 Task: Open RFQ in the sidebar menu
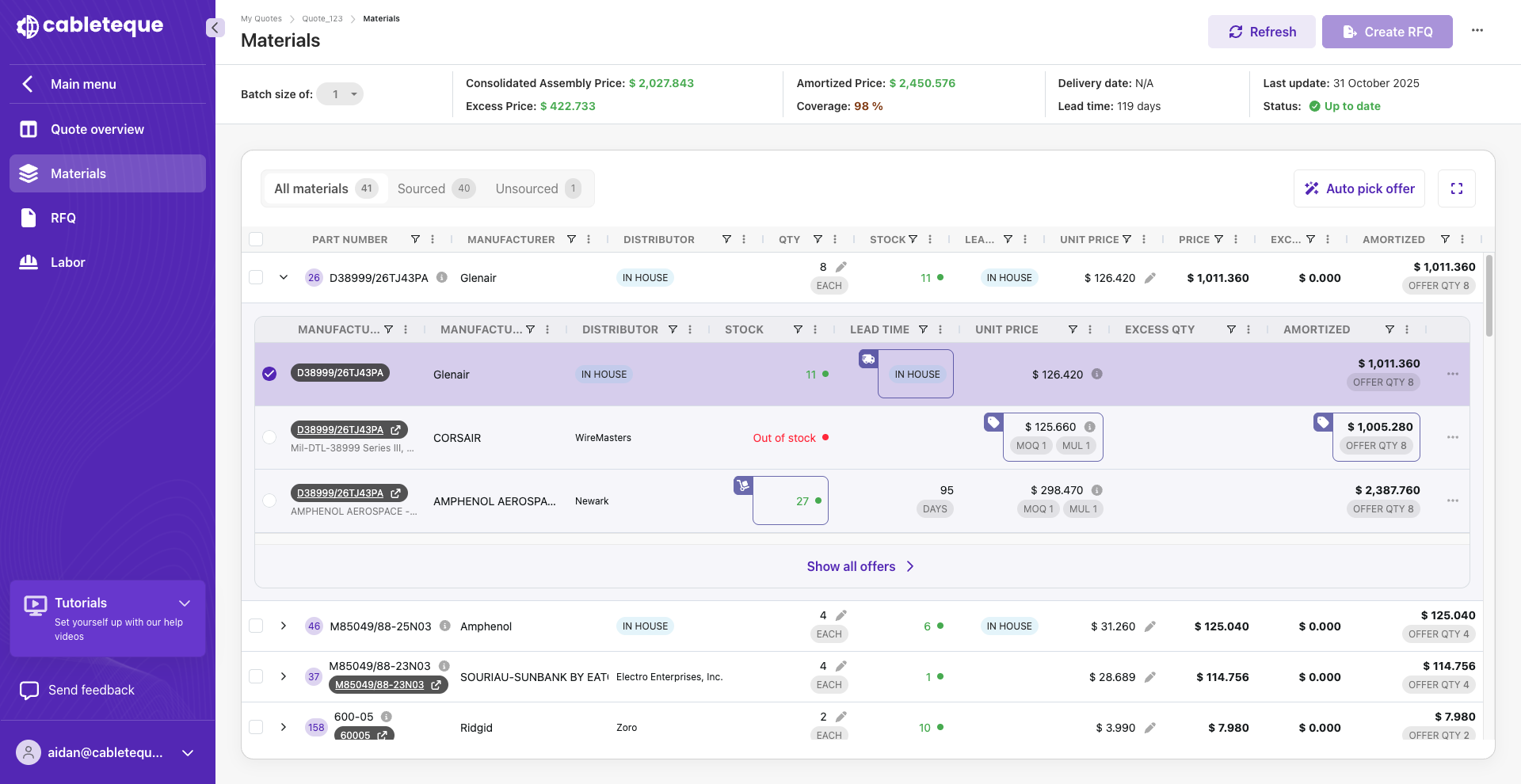coord(63,218)
